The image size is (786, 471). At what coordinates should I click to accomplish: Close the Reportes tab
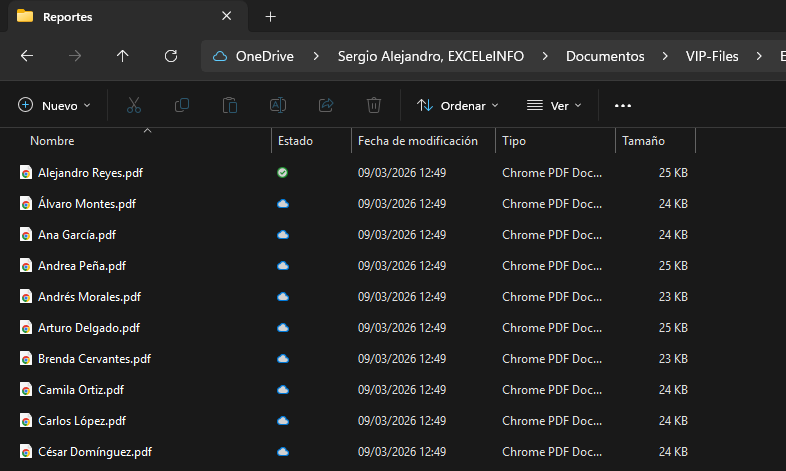coord(227,16)
